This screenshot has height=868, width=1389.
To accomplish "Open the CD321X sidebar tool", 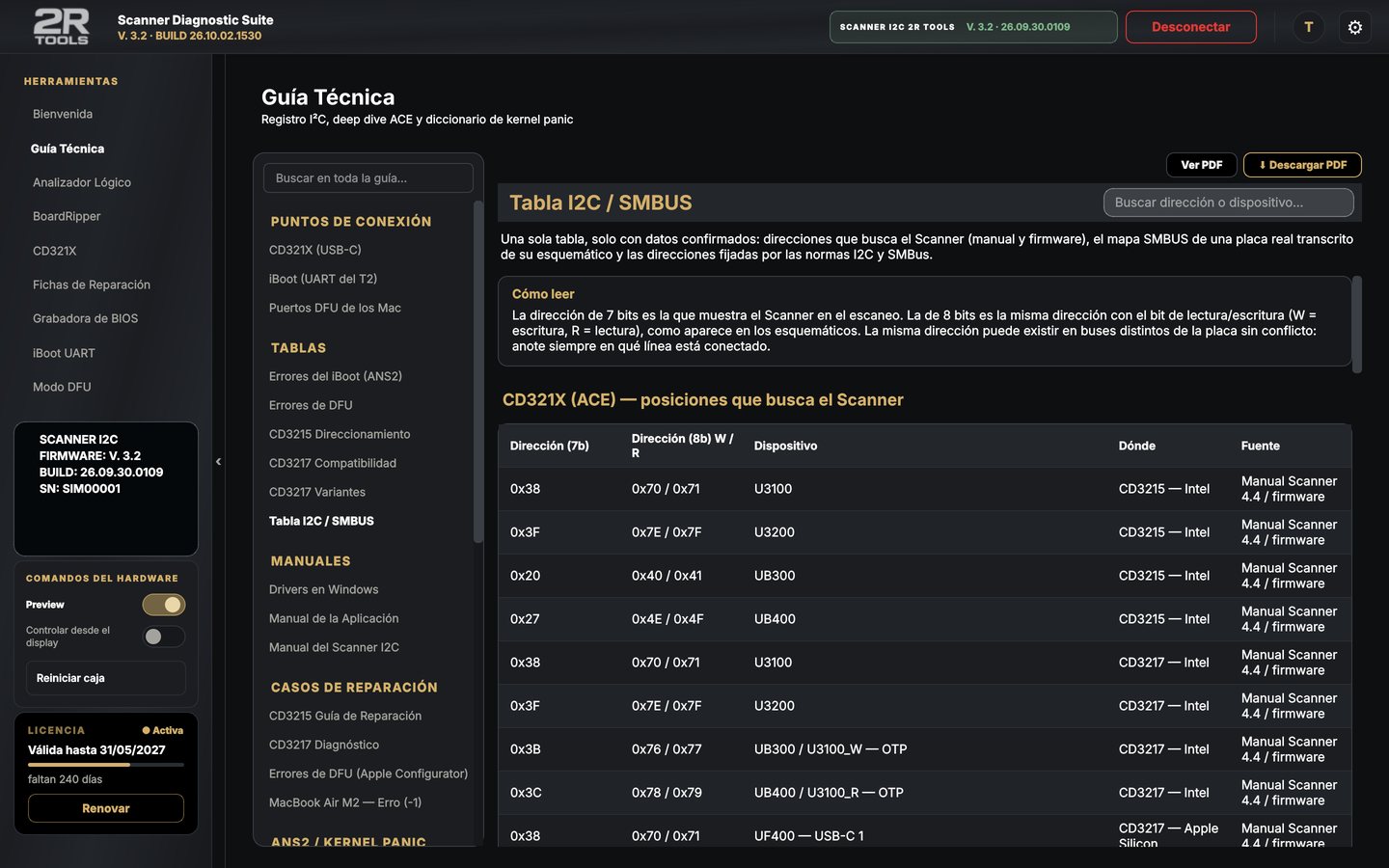I will point(55,251).
